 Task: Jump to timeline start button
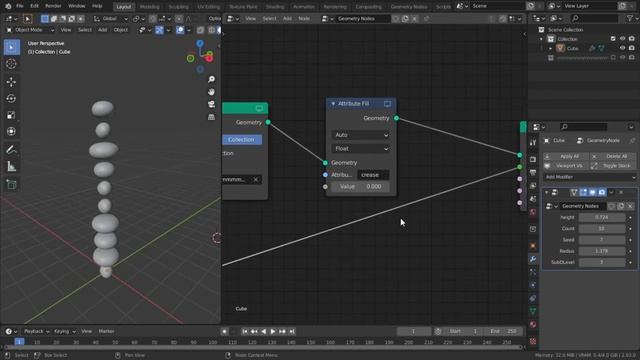click(244, 331)
